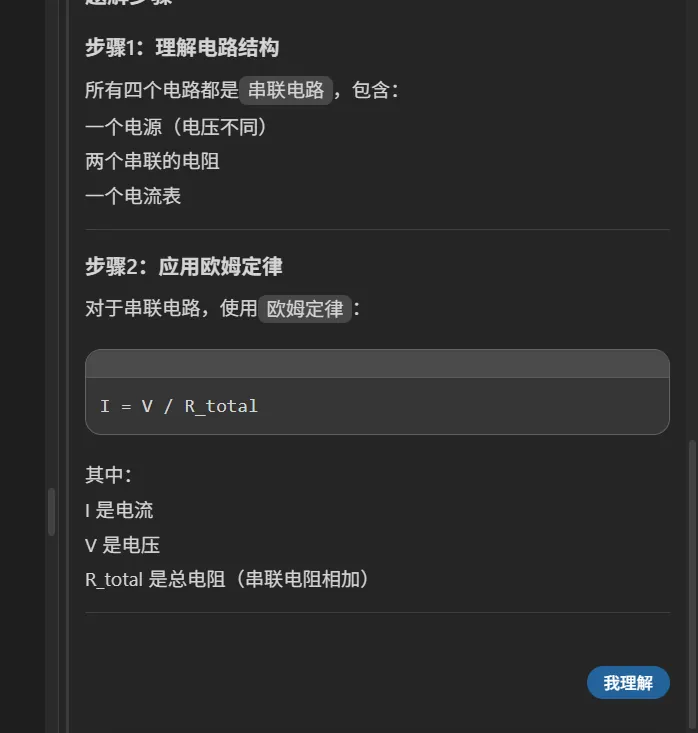Click the line V 是电压
Viewport: 698px width, 733px height.
[122, 545]
